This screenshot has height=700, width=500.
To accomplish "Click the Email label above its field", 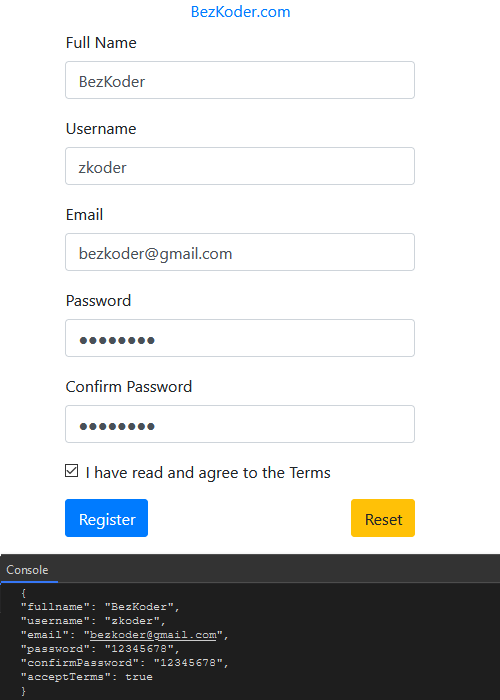I will point(84,215).
